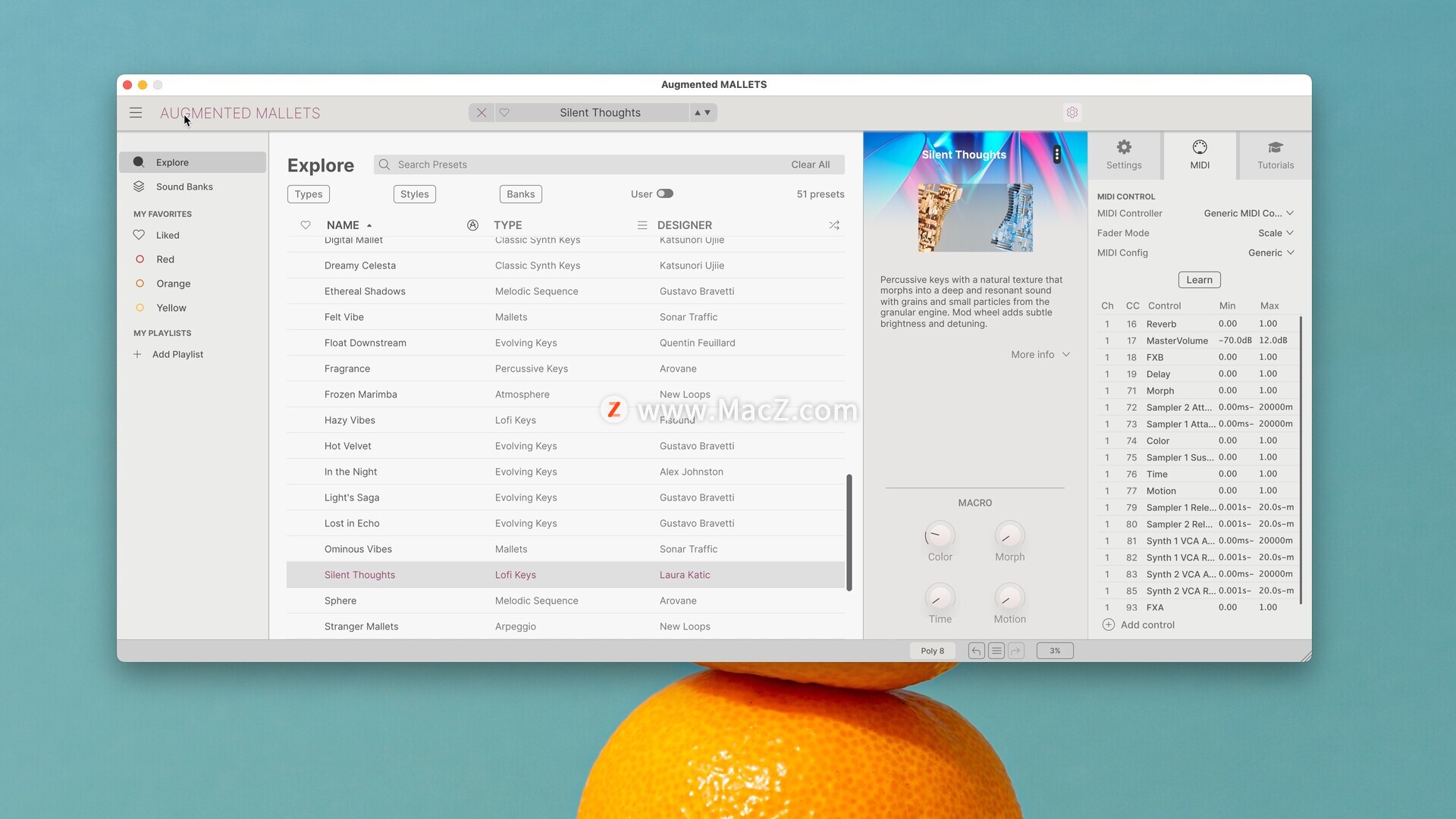1456x819 pixels.
Task: Click the X icon beside preset name
Action: click(482, 113)
